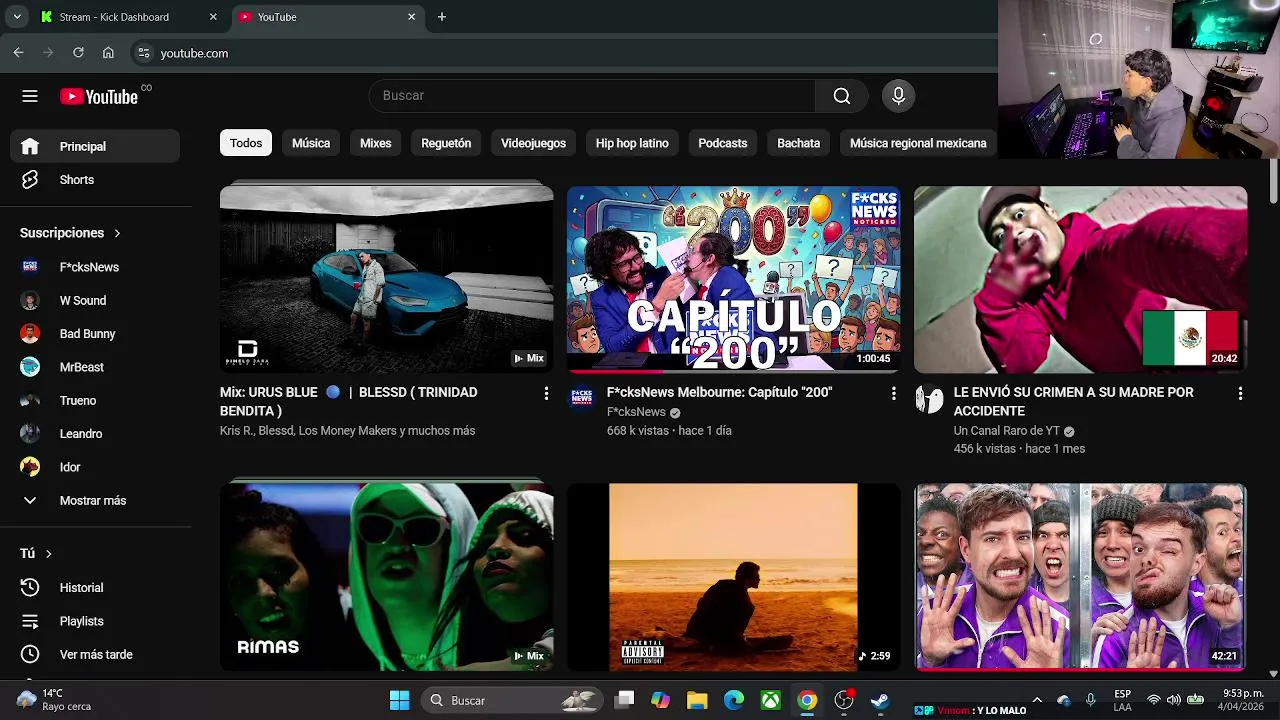
Task: Click the browser home button
Action: pos(108,53)
